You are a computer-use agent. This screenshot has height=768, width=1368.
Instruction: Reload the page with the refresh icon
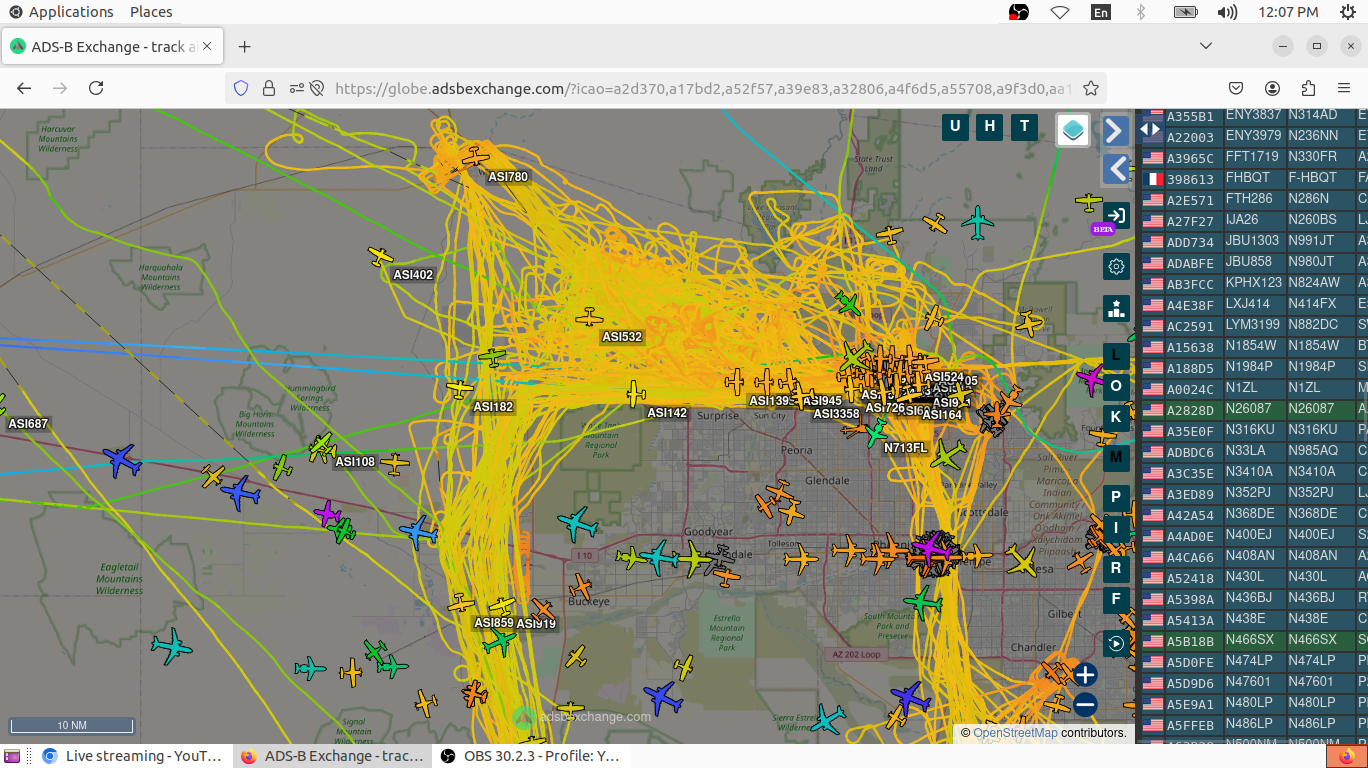(x=96, y=88)
